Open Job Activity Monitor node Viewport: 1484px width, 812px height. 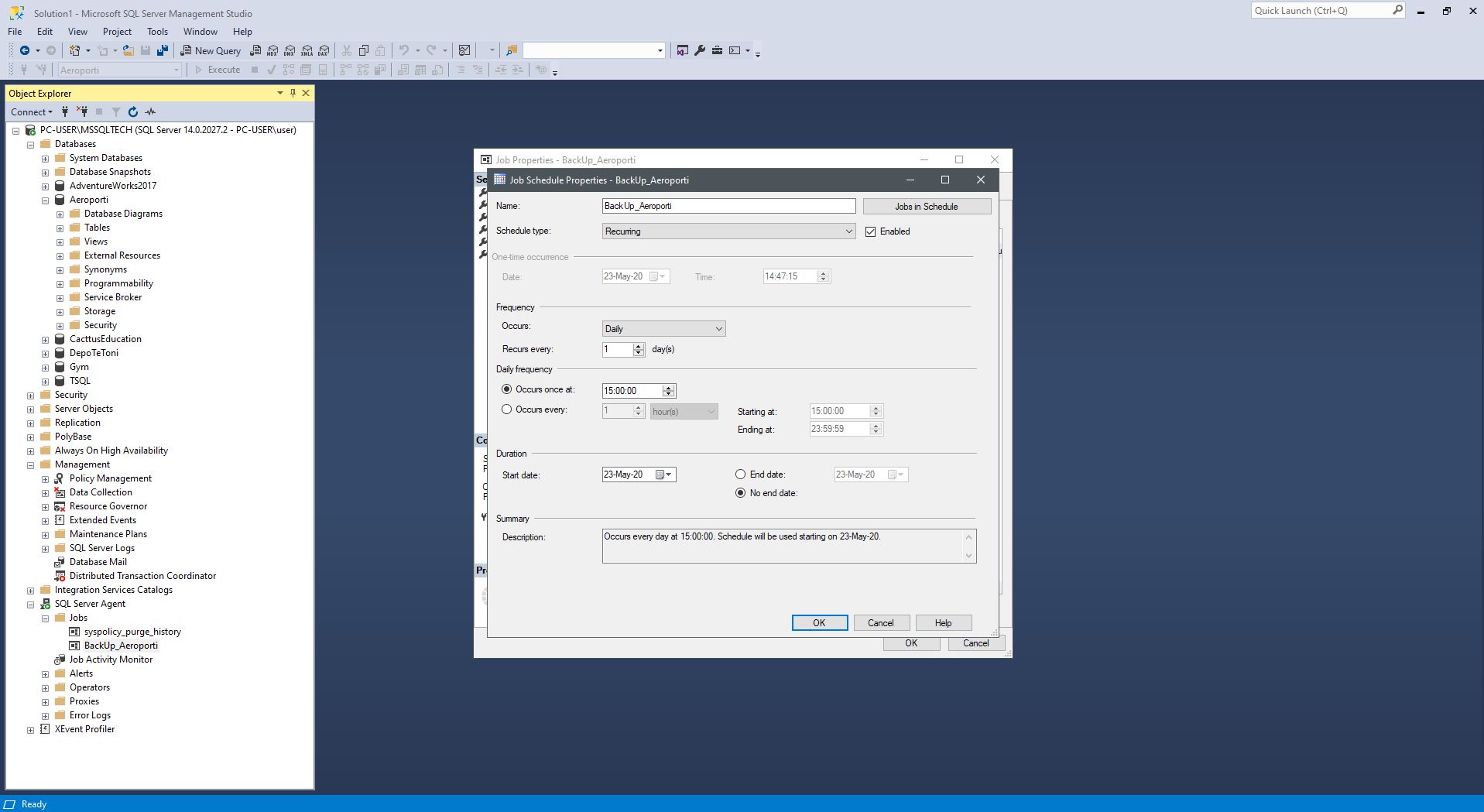tap(111, 660)
